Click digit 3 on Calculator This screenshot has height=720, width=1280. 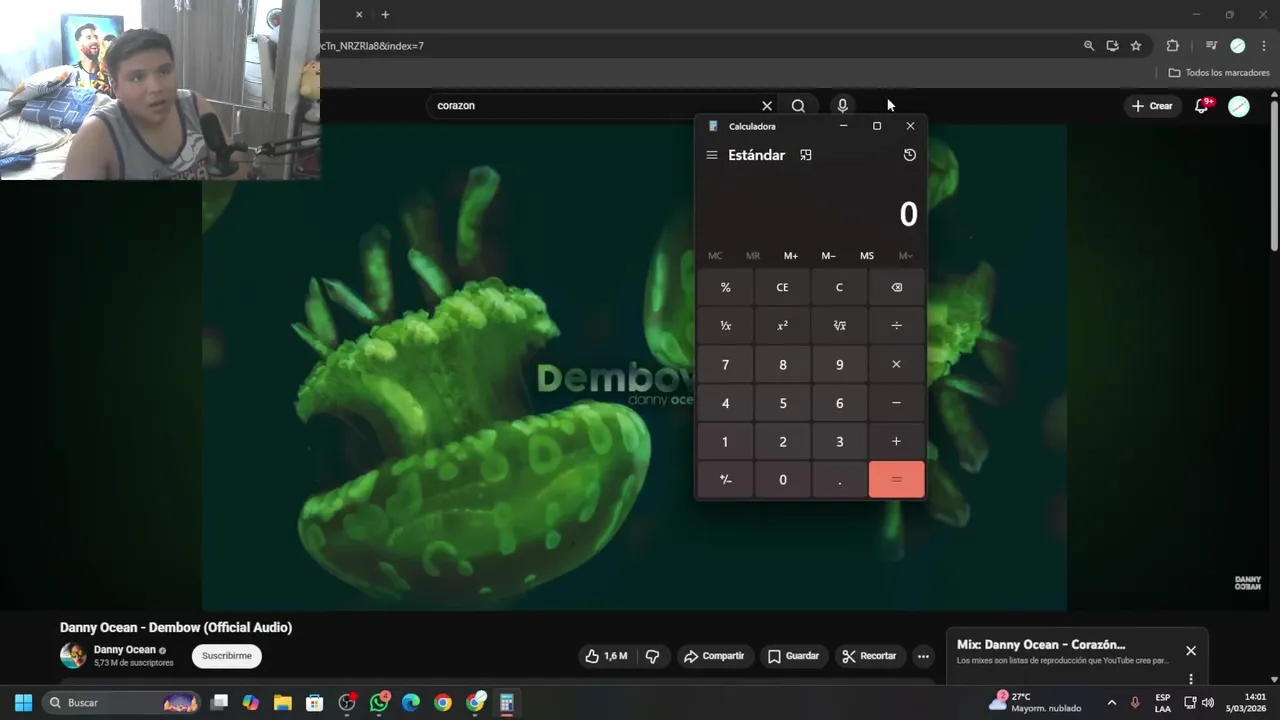click(839, 441)
